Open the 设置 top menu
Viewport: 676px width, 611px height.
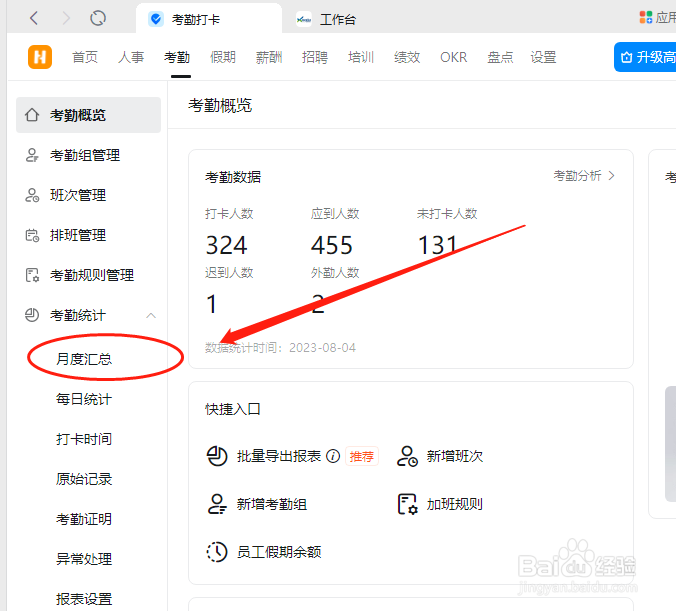(x=543, y=57)
